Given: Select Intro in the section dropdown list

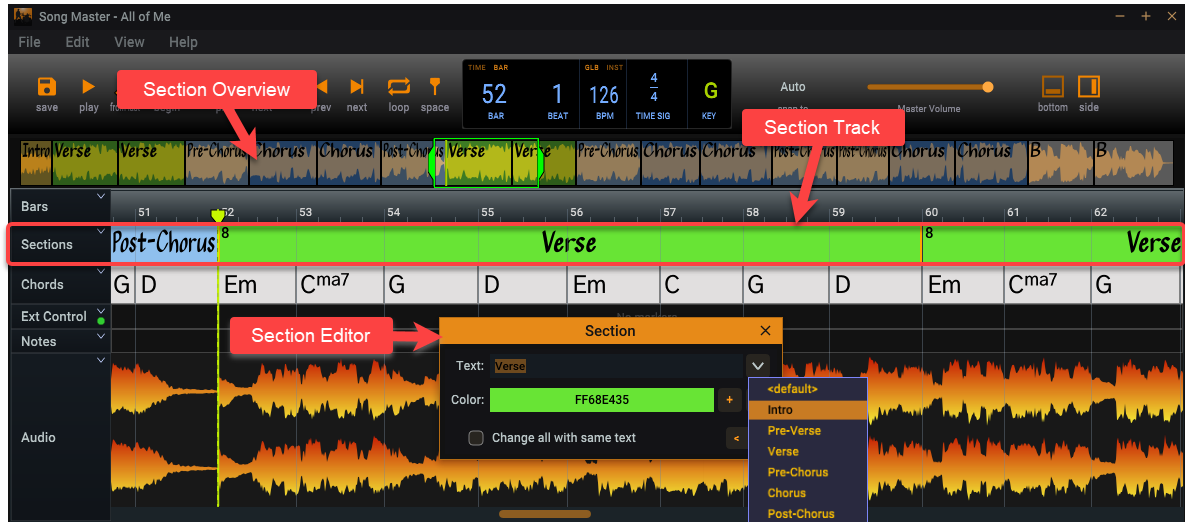Looking at the screenshot, I should click(780, 410).
